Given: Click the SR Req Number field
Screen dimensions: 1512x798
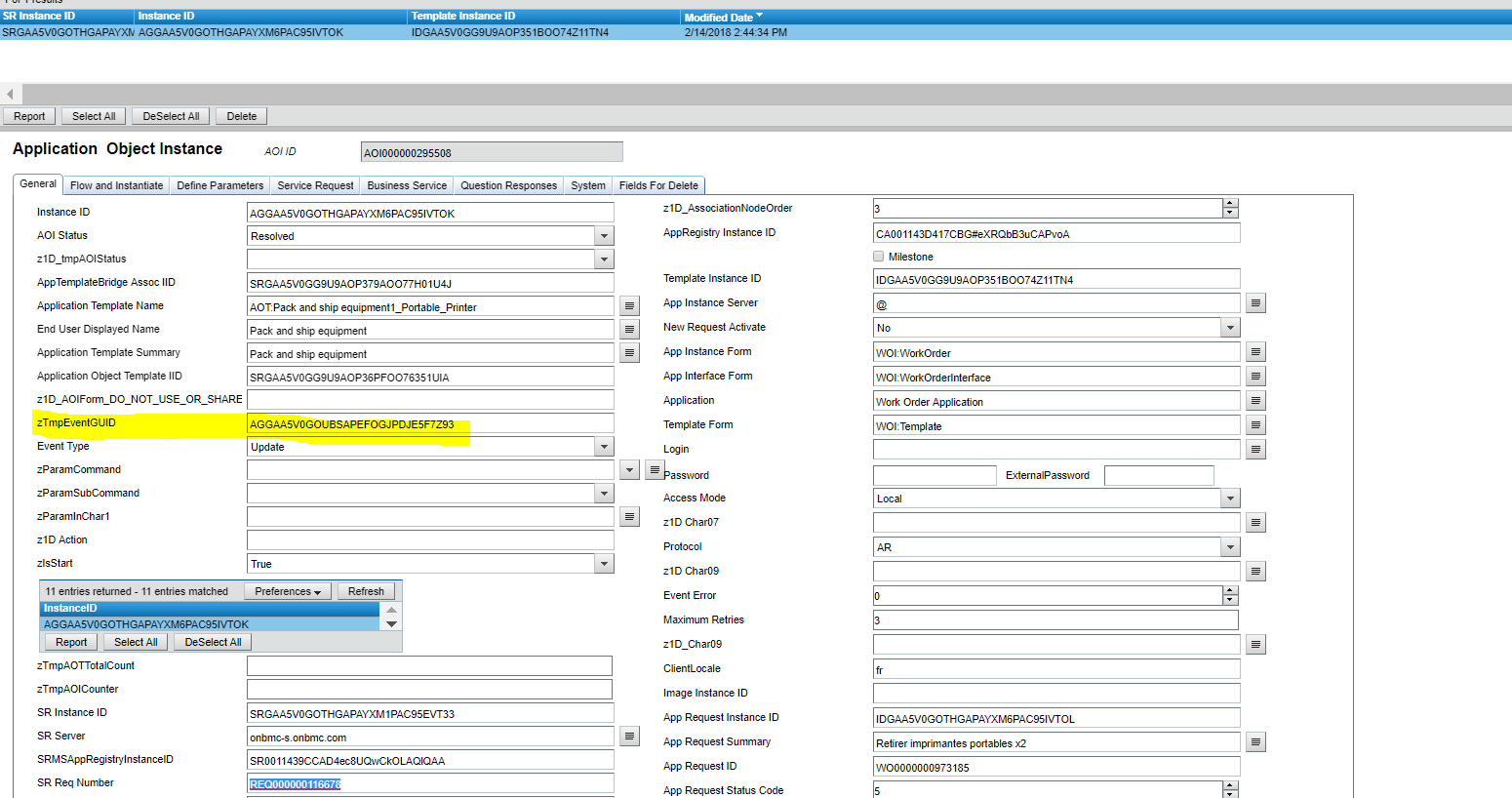Looking at the screenshot, I should (430, 783).
